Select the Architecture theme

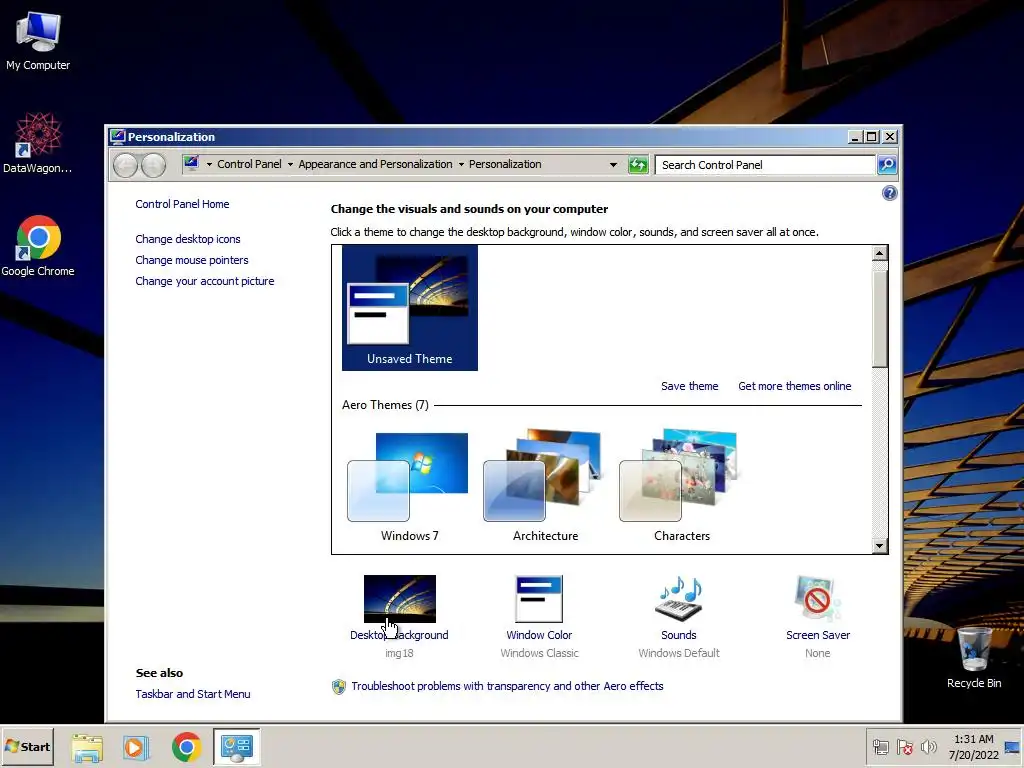pyautogui.click(x=545, y=486)
